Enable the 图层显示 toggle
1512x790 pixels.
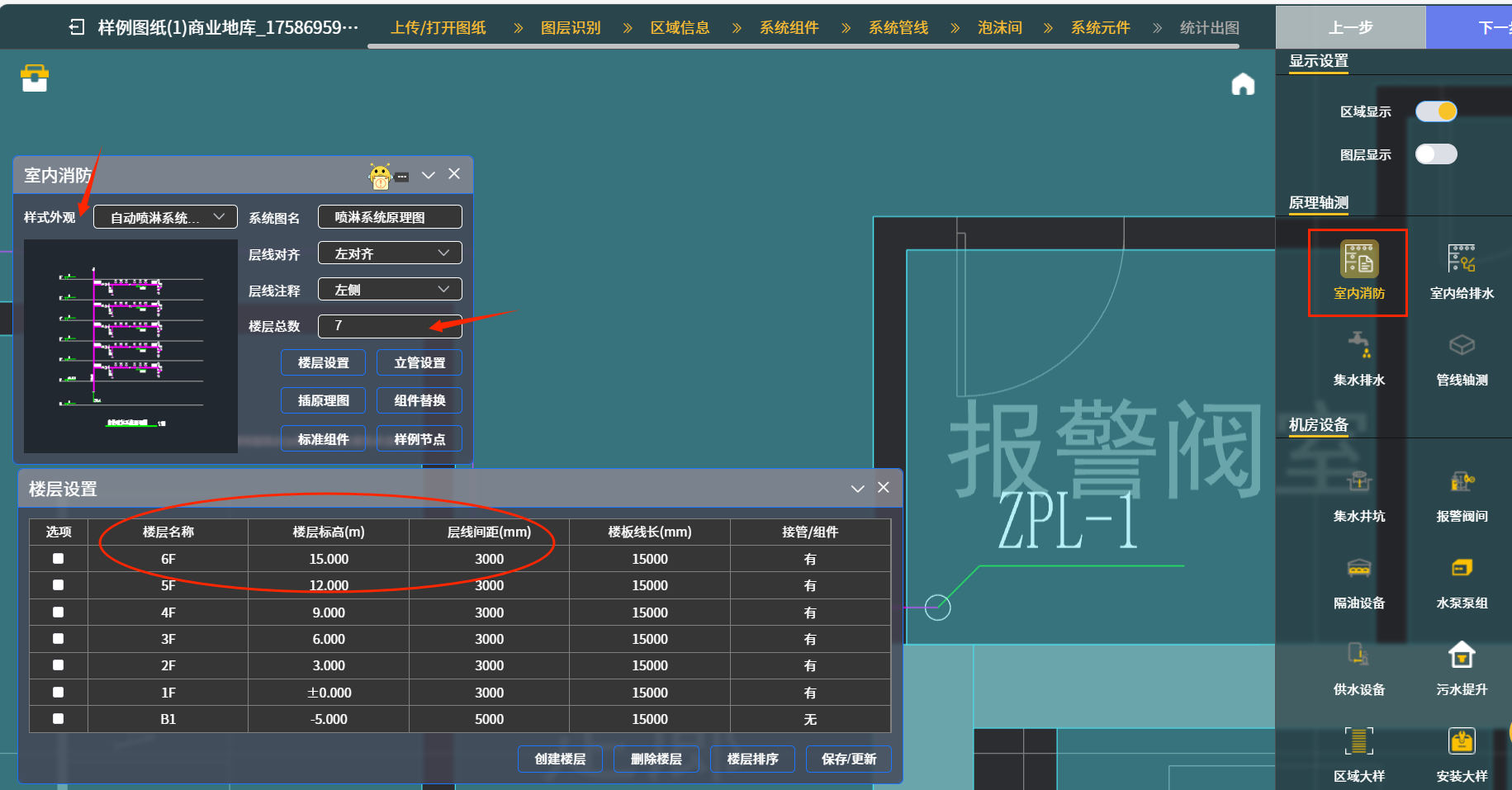click(x=1436, y=154)
